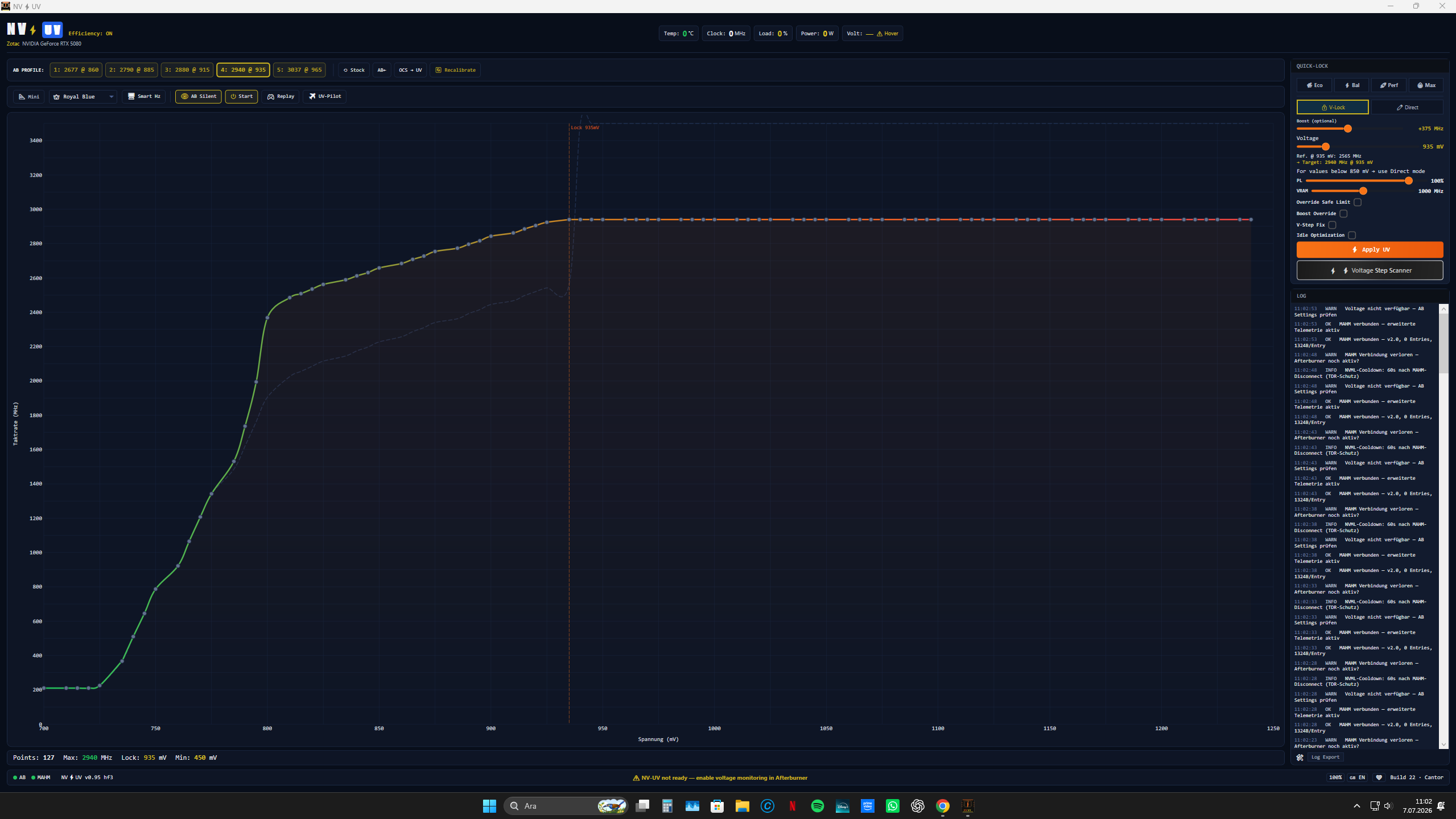
Task: Open Spotify from the taskbar
Action: (x=818, y=806)
